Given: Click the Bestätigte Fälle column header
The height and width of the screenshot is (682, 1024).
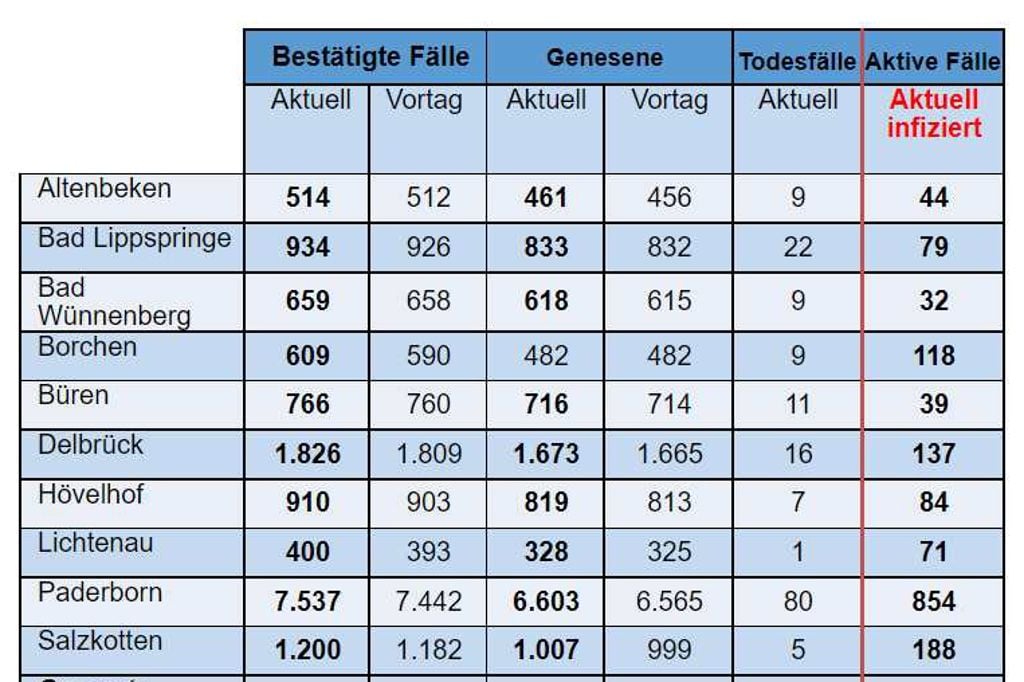Looking at the screenshot, I should pos(370,57).
